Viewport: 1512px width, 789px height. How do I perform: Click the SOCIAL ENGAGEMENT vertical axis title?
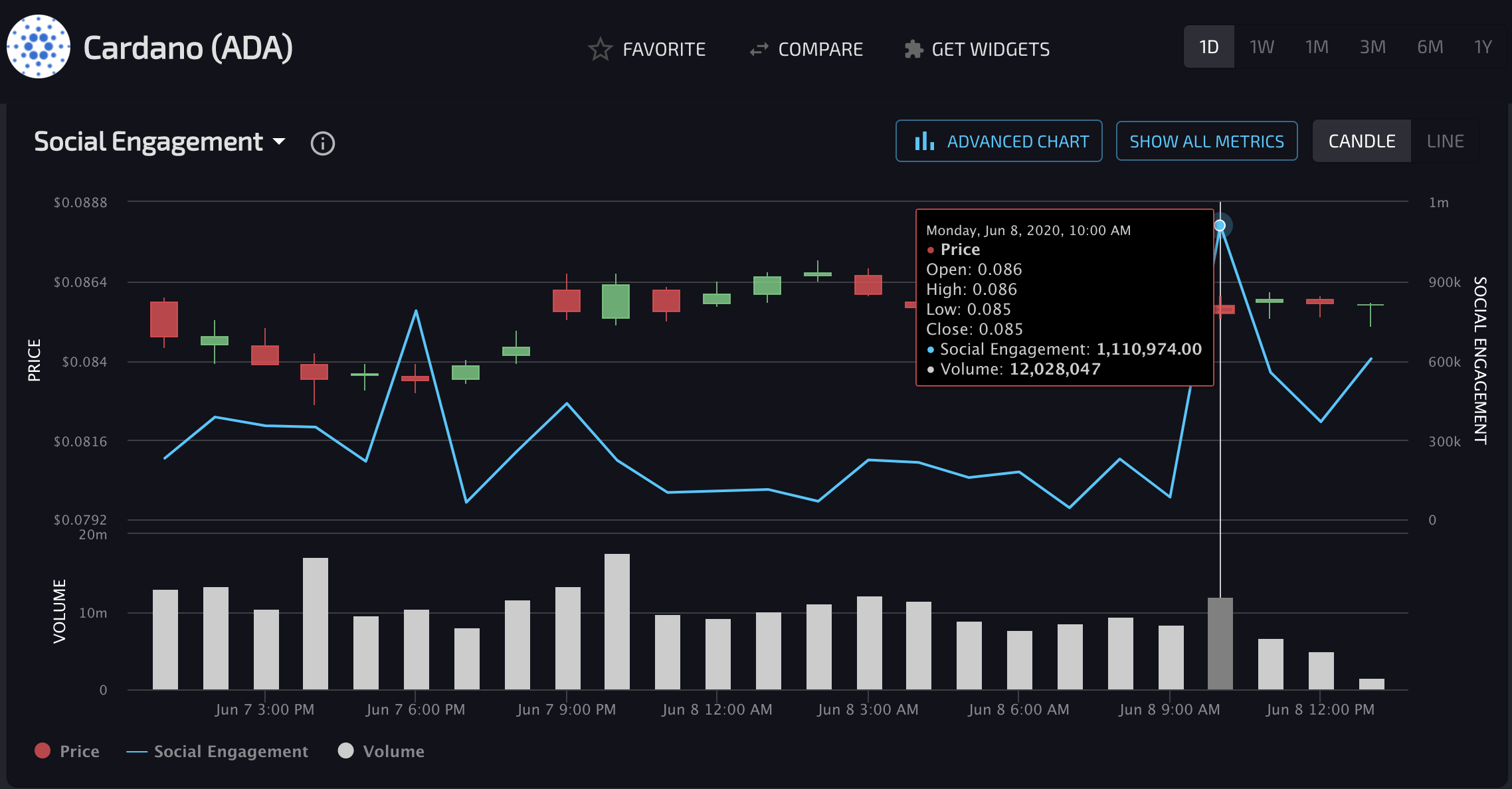[1481, 360]
